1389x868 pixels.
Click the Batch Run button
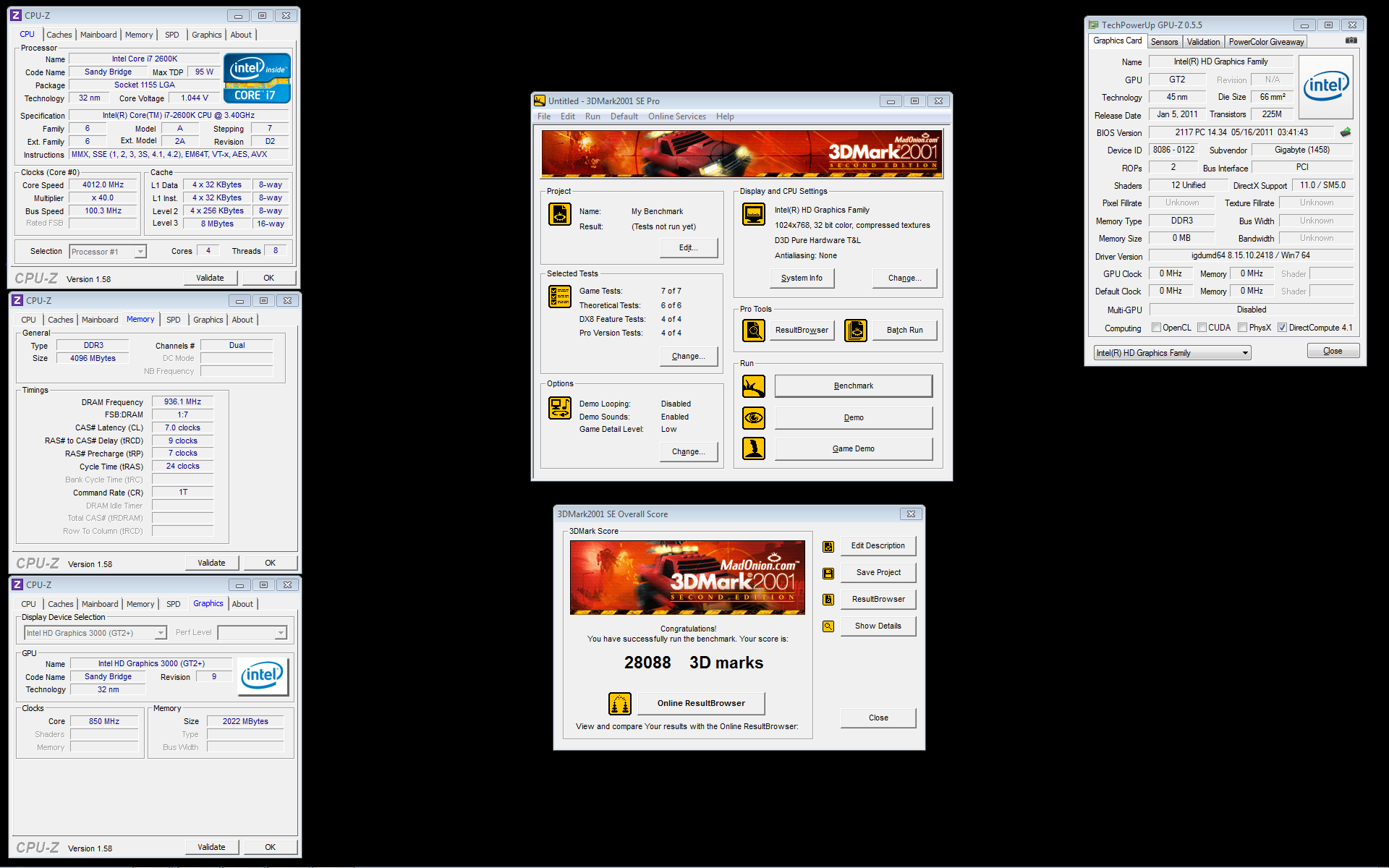point(905,330)
